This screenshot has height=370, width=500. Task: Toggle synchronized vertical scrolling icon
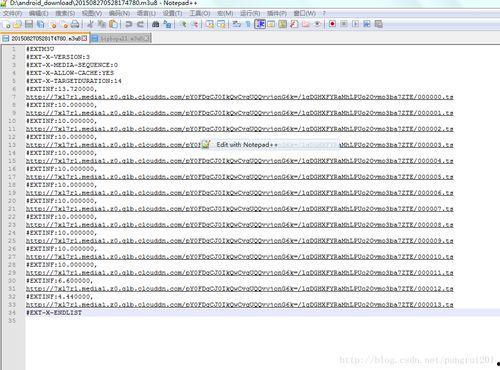(x=209, y=24)
